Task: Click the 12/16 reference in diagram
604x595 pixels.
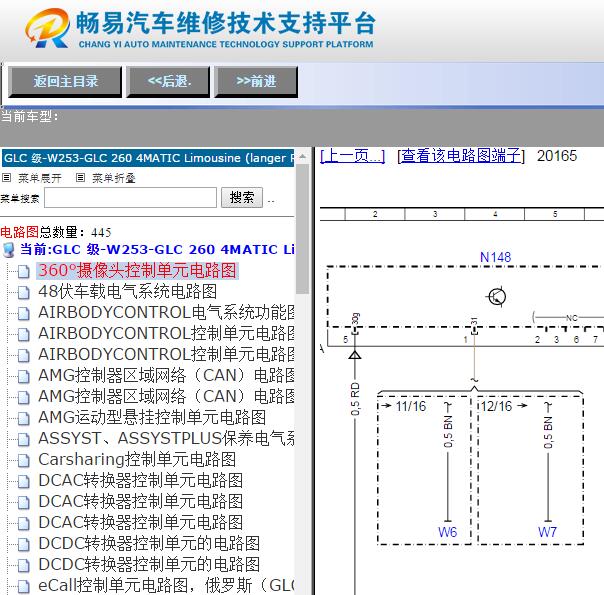Action: click(x=496, y=406)
